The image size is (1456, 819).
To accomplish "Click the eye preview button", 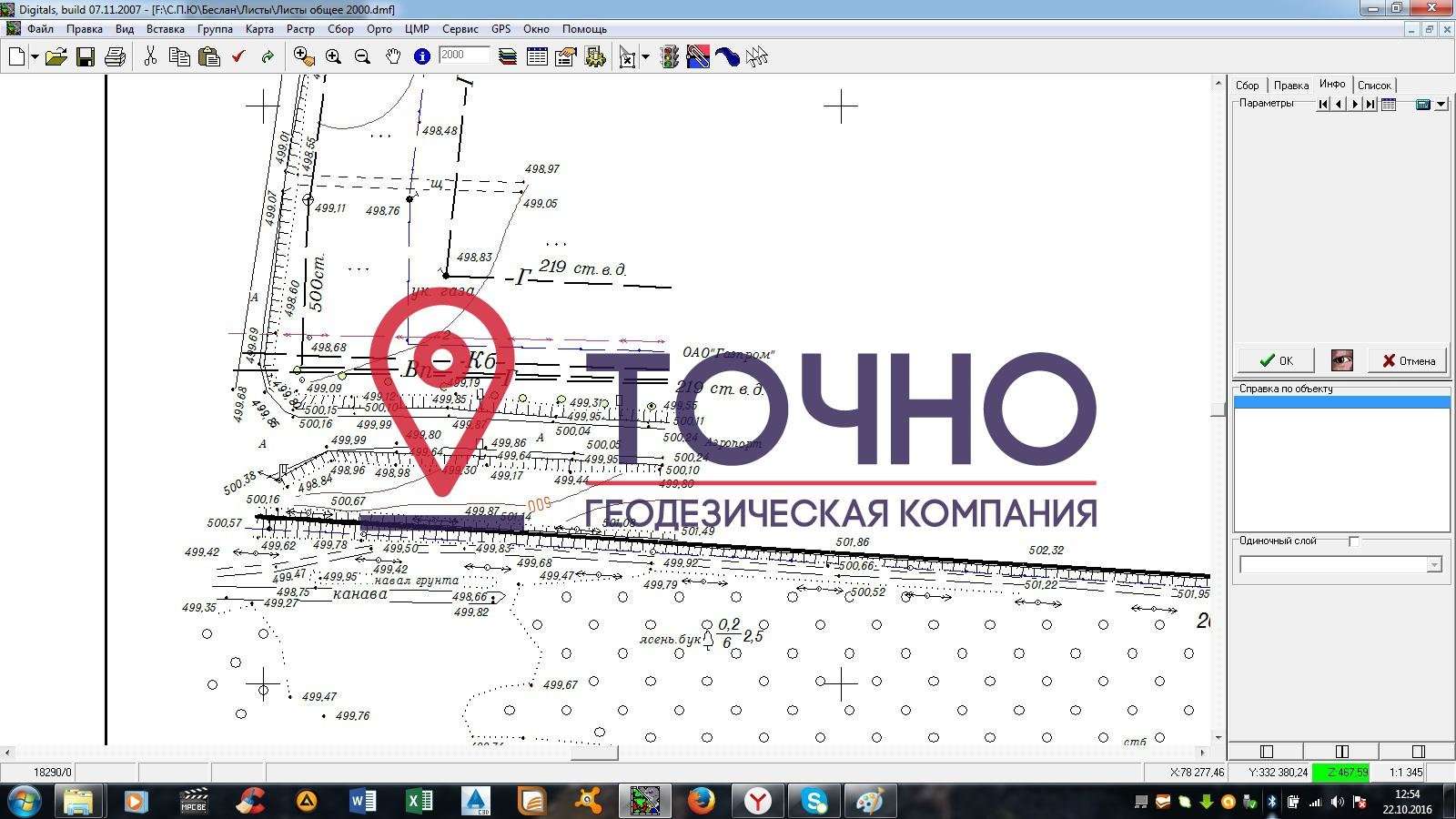I will coord(1341,360).
